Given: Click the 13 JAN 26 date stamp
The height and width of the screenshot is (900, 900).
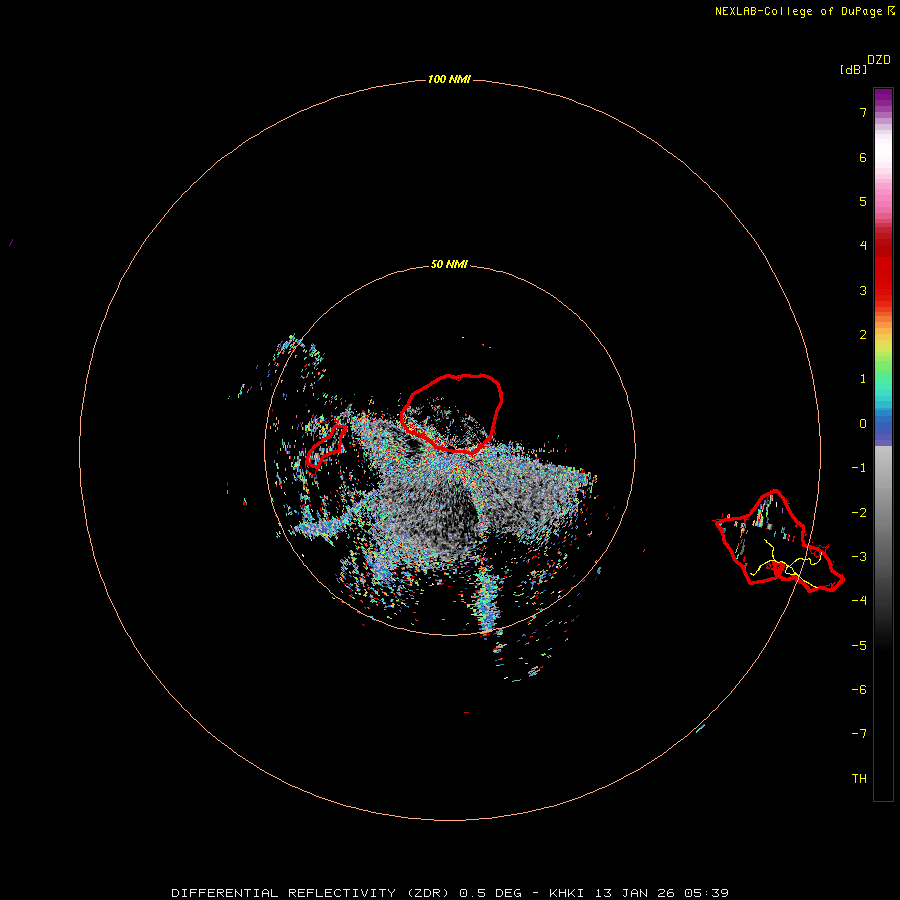Looking at the screenshot, I should coord(634,893).
